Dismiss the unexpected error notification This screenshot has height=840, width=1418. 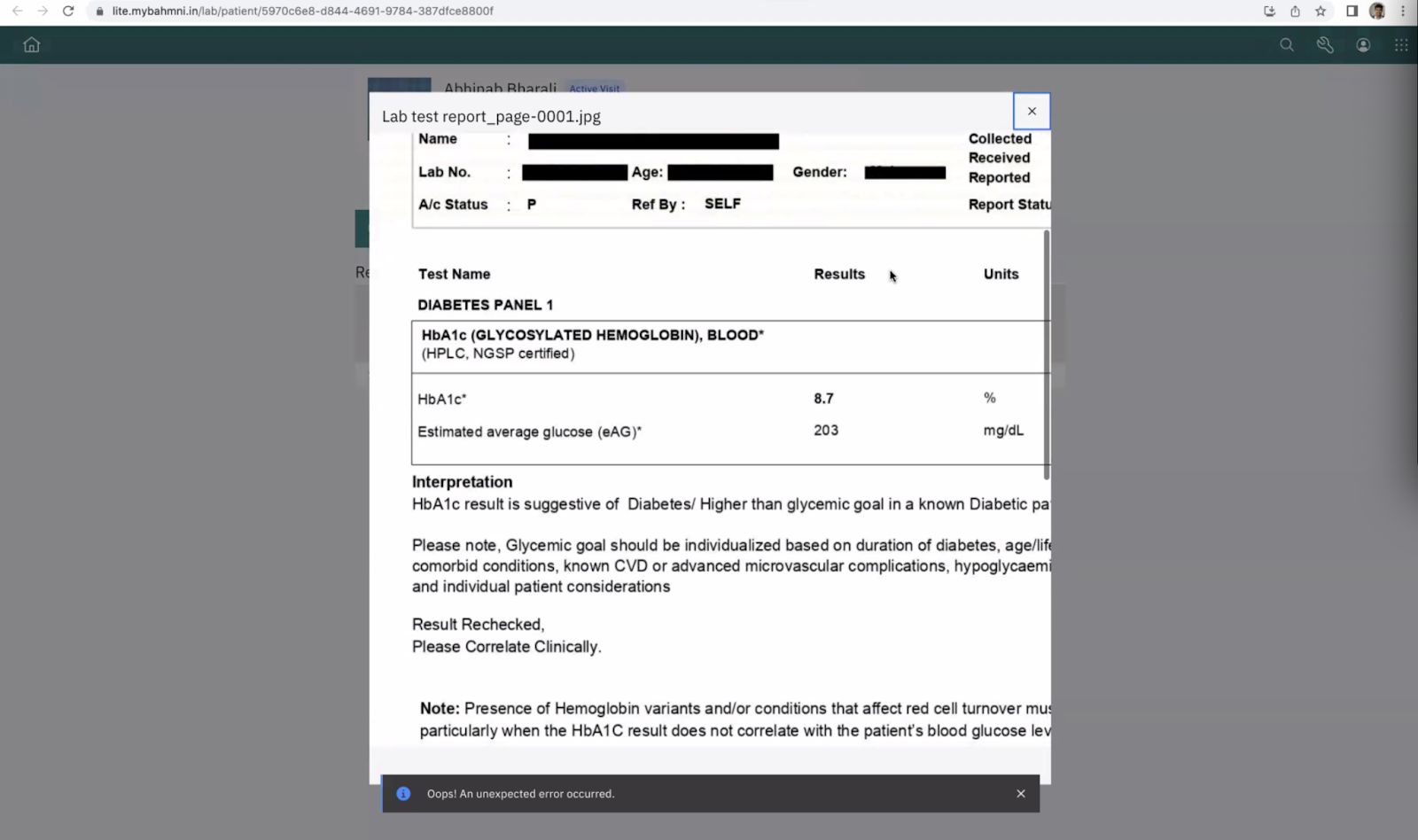[x=1021, y=794]
